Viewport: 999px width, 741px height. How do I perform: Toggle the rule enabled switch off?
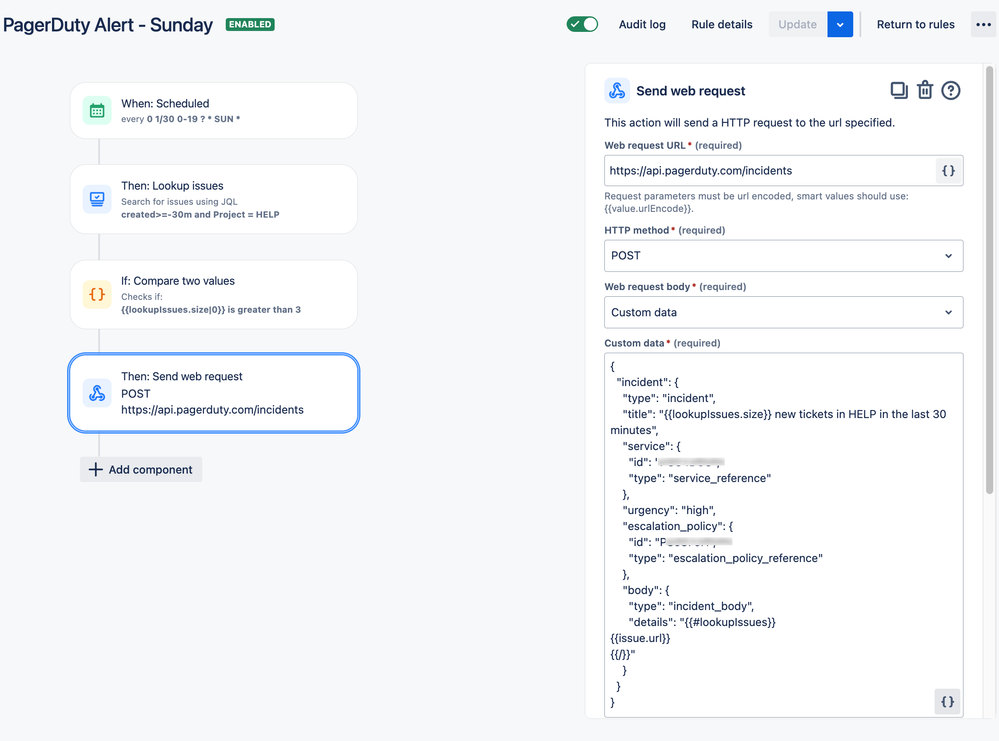coord(582,24)
